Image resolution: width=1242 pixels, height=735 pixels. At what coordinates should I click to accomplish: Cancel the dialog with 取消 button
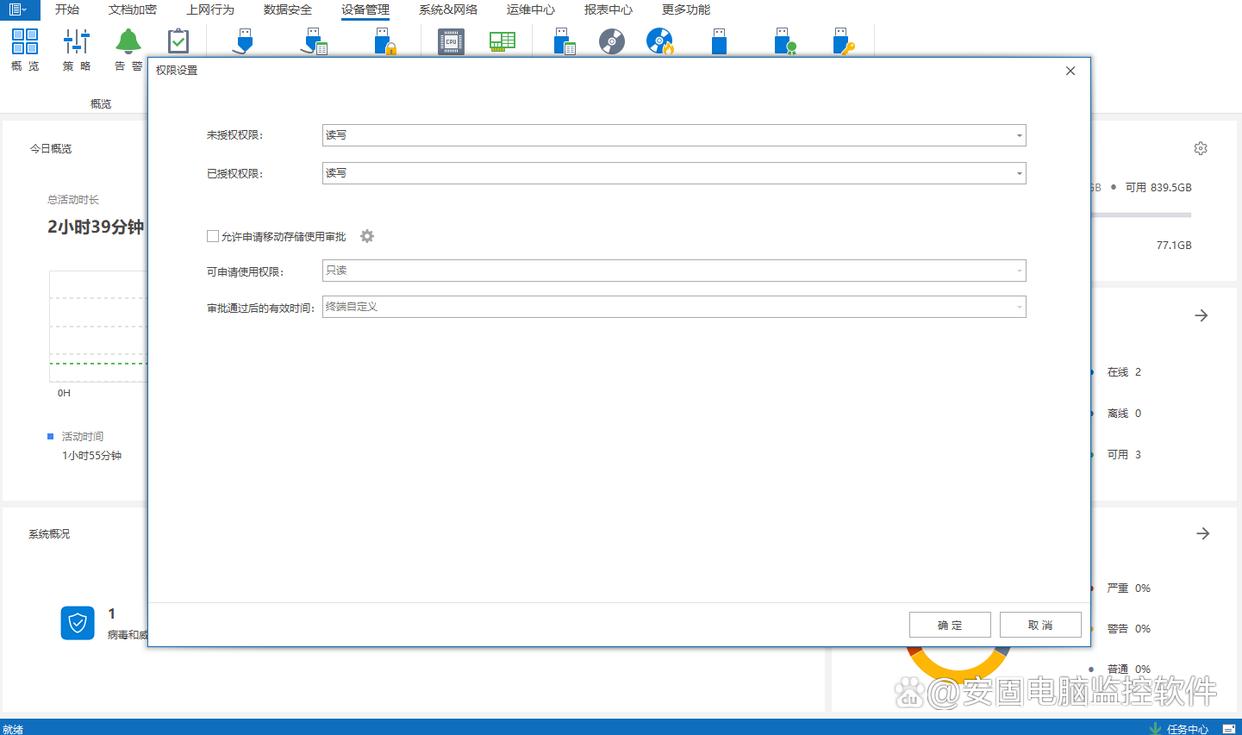(1040, 625)
